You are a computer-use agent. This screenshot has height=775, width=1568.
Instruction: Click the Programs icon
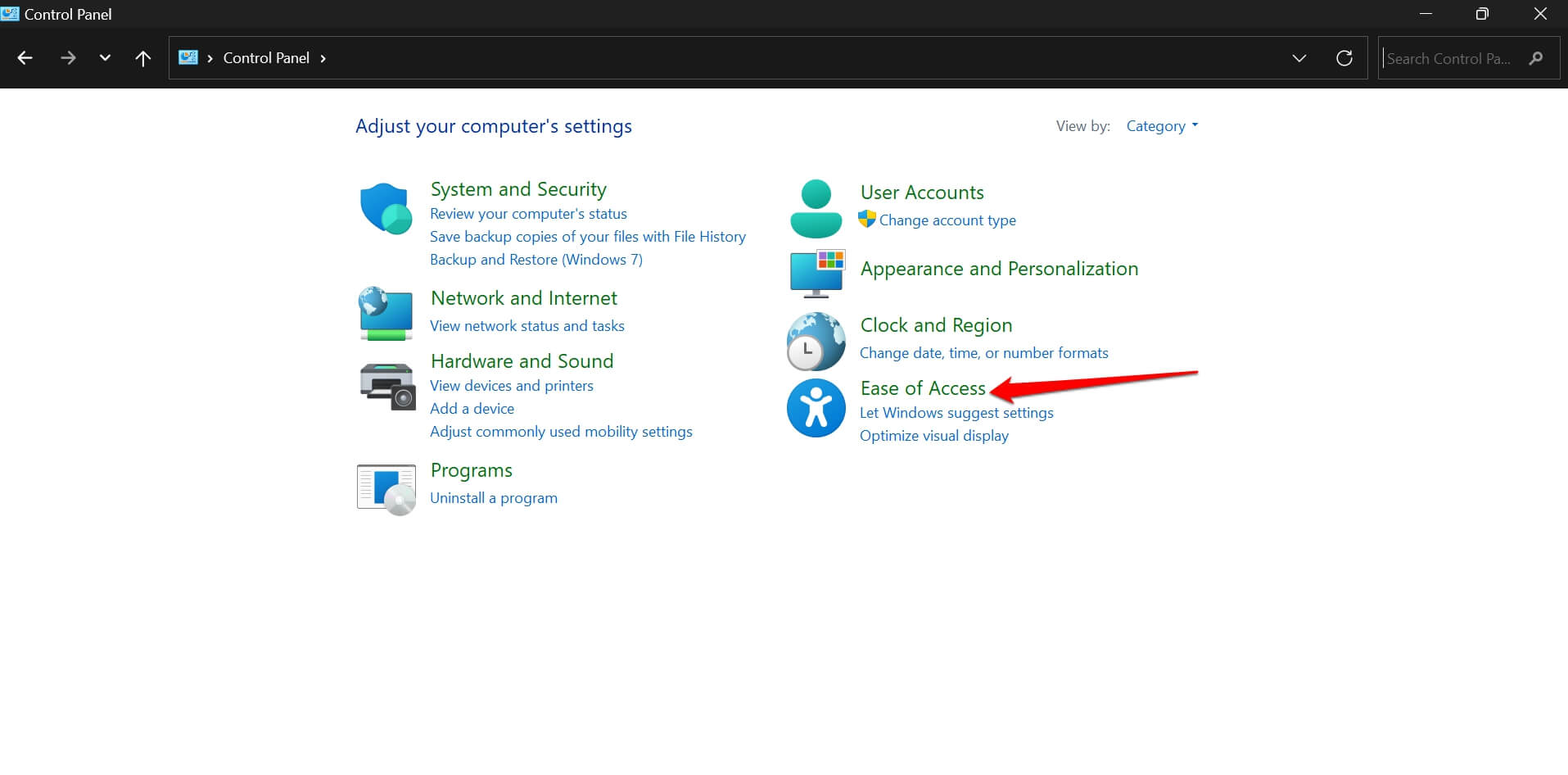pos(385,488)
